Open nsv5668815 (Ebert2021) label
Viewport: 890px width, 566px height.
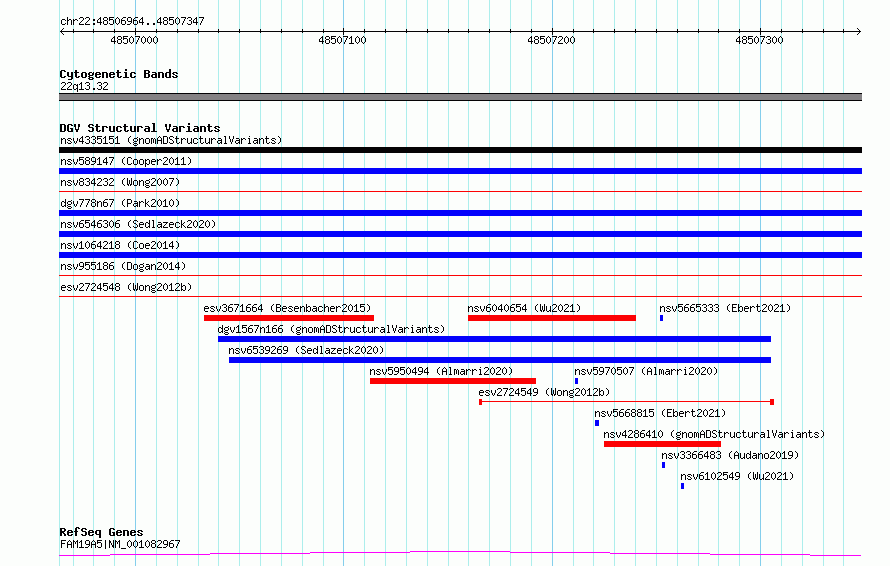[660, 413]
